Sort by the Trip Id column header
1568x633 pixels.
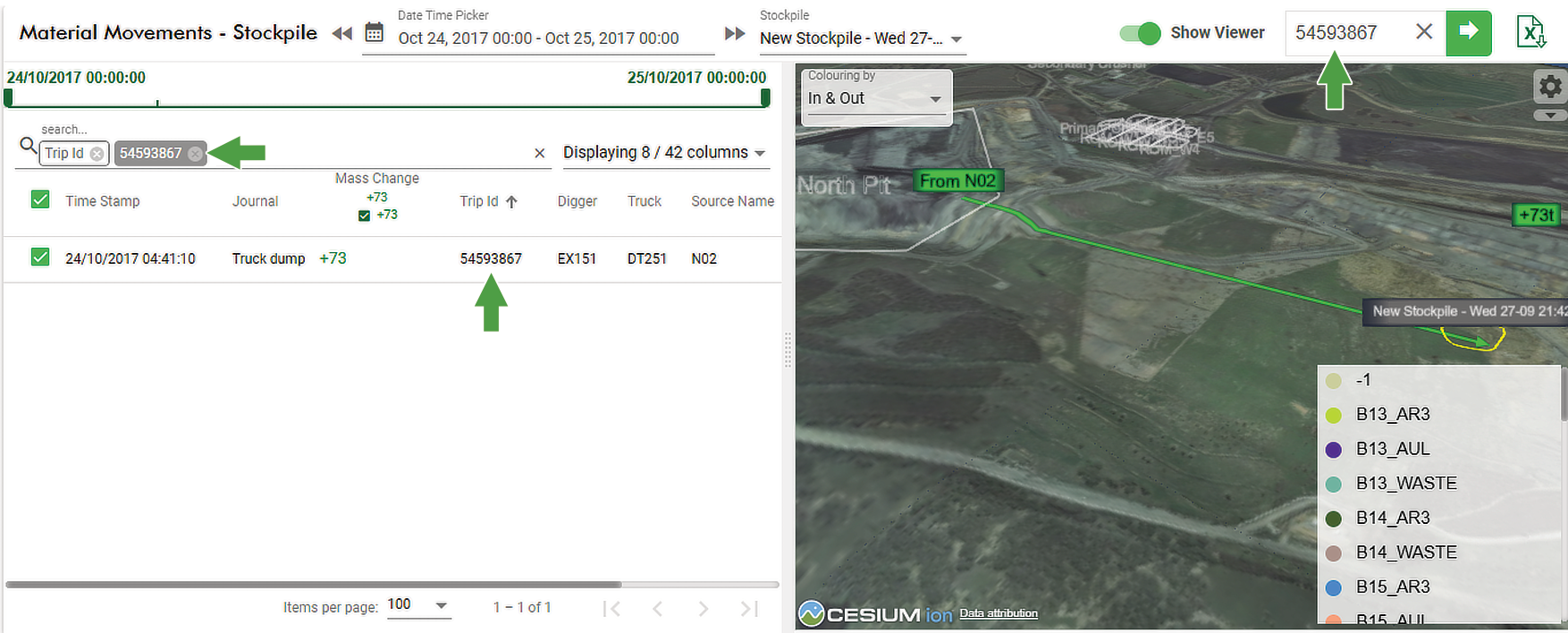coord(479,201)
